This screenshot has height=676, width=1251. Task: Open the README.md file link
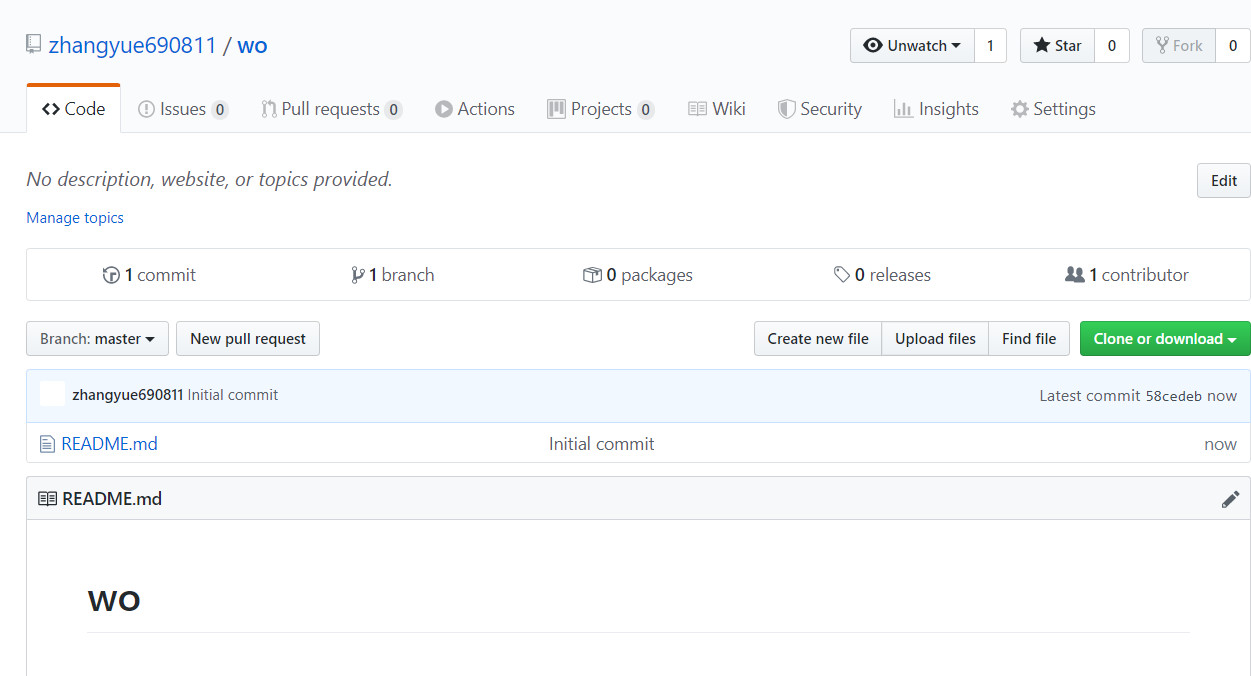click(x=109, y=444)
